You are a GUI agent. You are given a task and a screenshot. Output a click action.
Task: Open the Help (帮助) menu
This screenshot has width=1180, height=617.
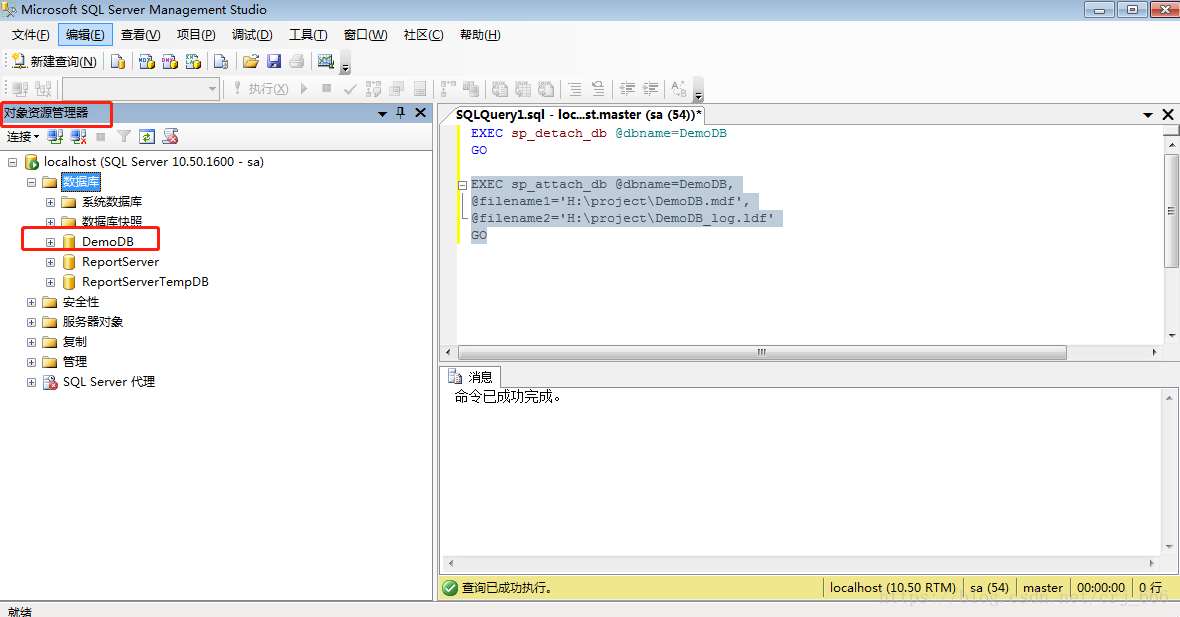[480, 35]
